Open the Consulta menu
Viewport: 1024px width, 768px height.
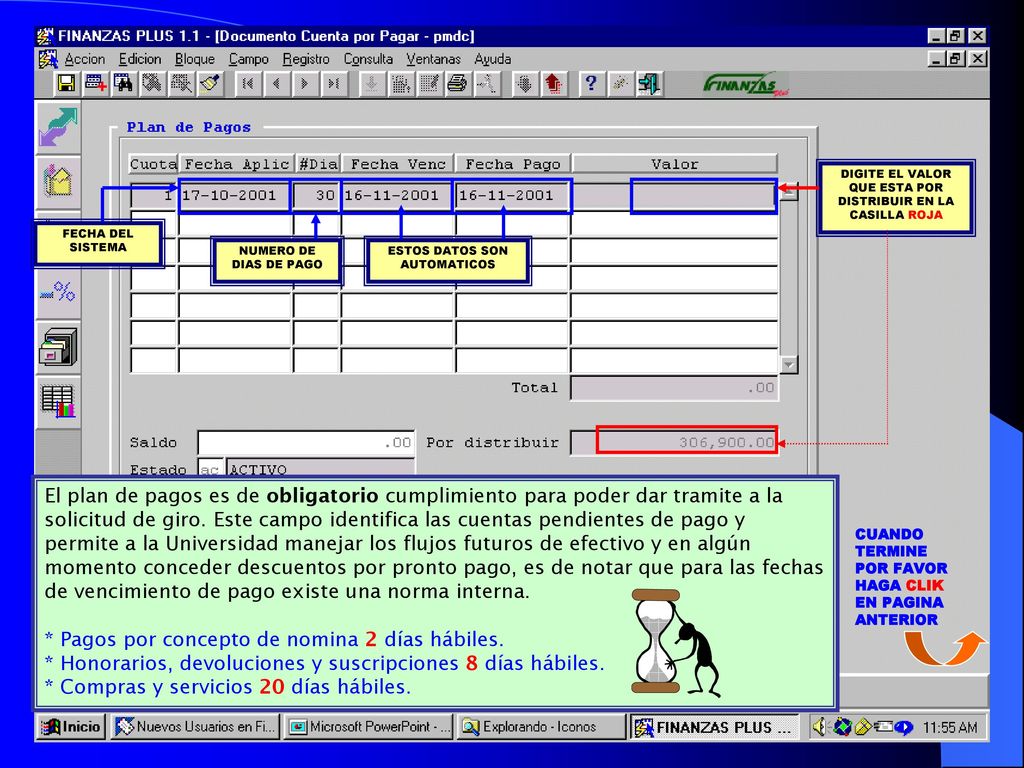click(x=368, y=59)
